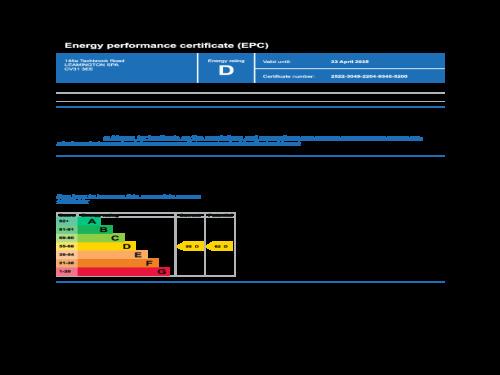Click the current score yellow D arrow
This screenshot has width=500, height=375.
[190, 246]
